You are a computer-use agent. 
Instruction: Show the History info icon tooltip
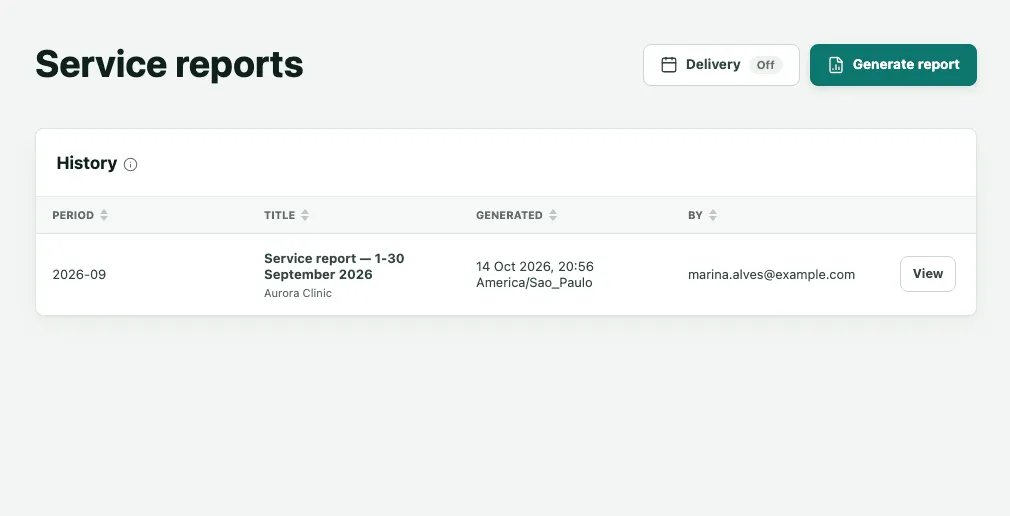pos(130,164)
